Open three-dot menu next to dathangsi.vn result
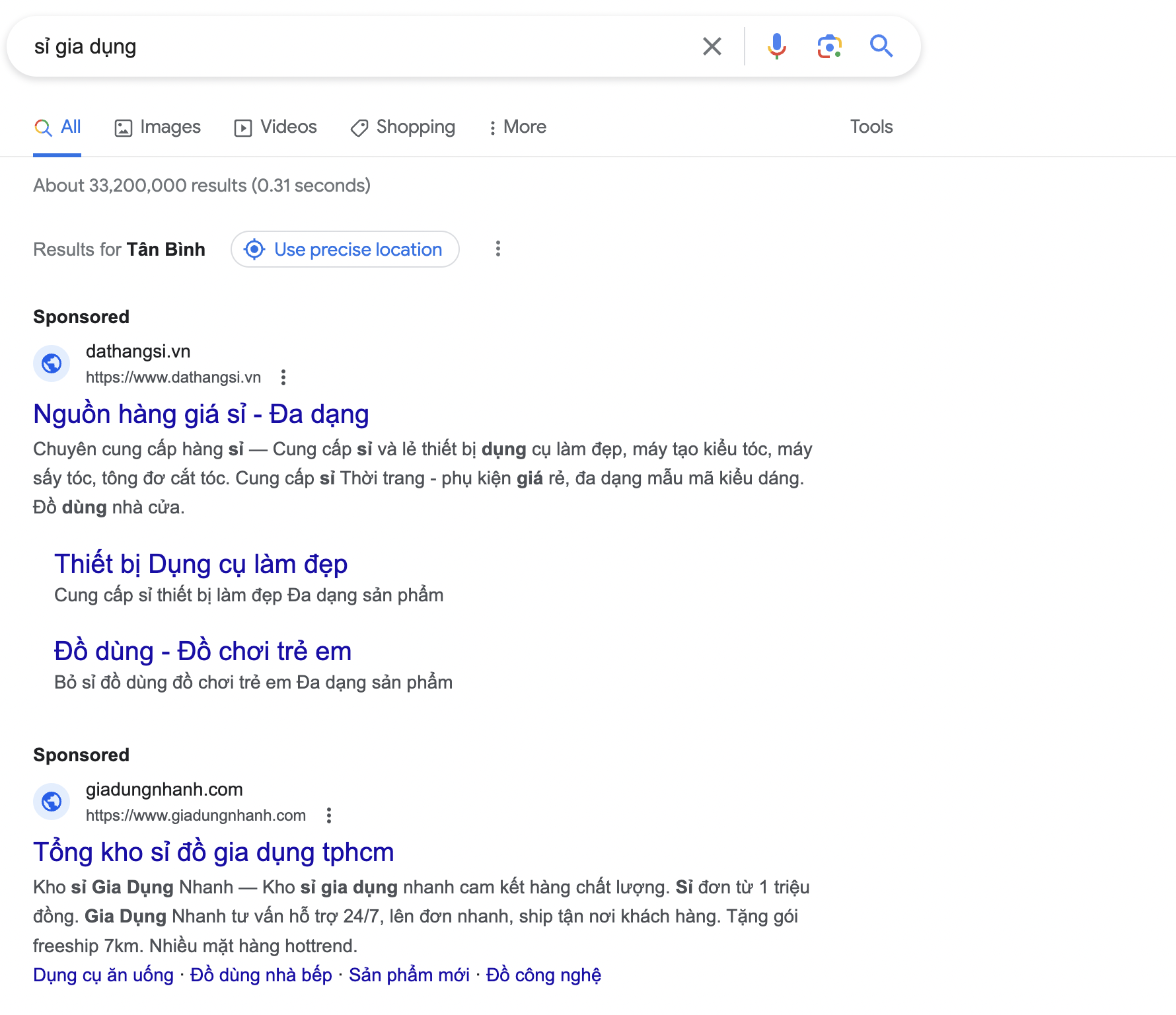 coord(283,378)
